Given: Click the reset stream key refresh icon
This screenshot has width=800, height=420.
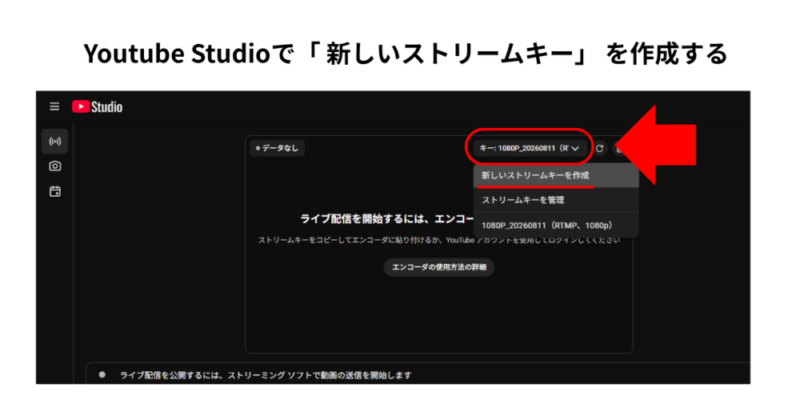Looking at the screenshot, I should click(x=599, y=149).
